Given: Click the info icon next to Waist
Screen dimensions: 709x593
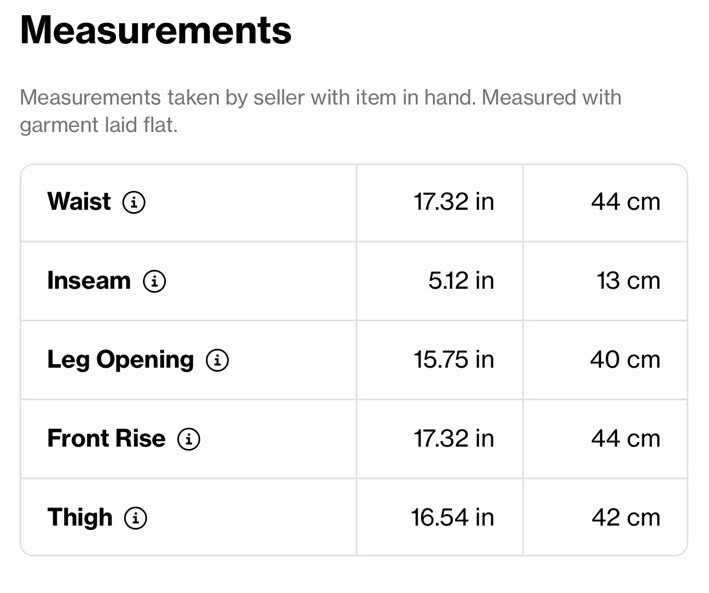Looking at the screenshot, I should pyautogui.click(x=134, y=202).
